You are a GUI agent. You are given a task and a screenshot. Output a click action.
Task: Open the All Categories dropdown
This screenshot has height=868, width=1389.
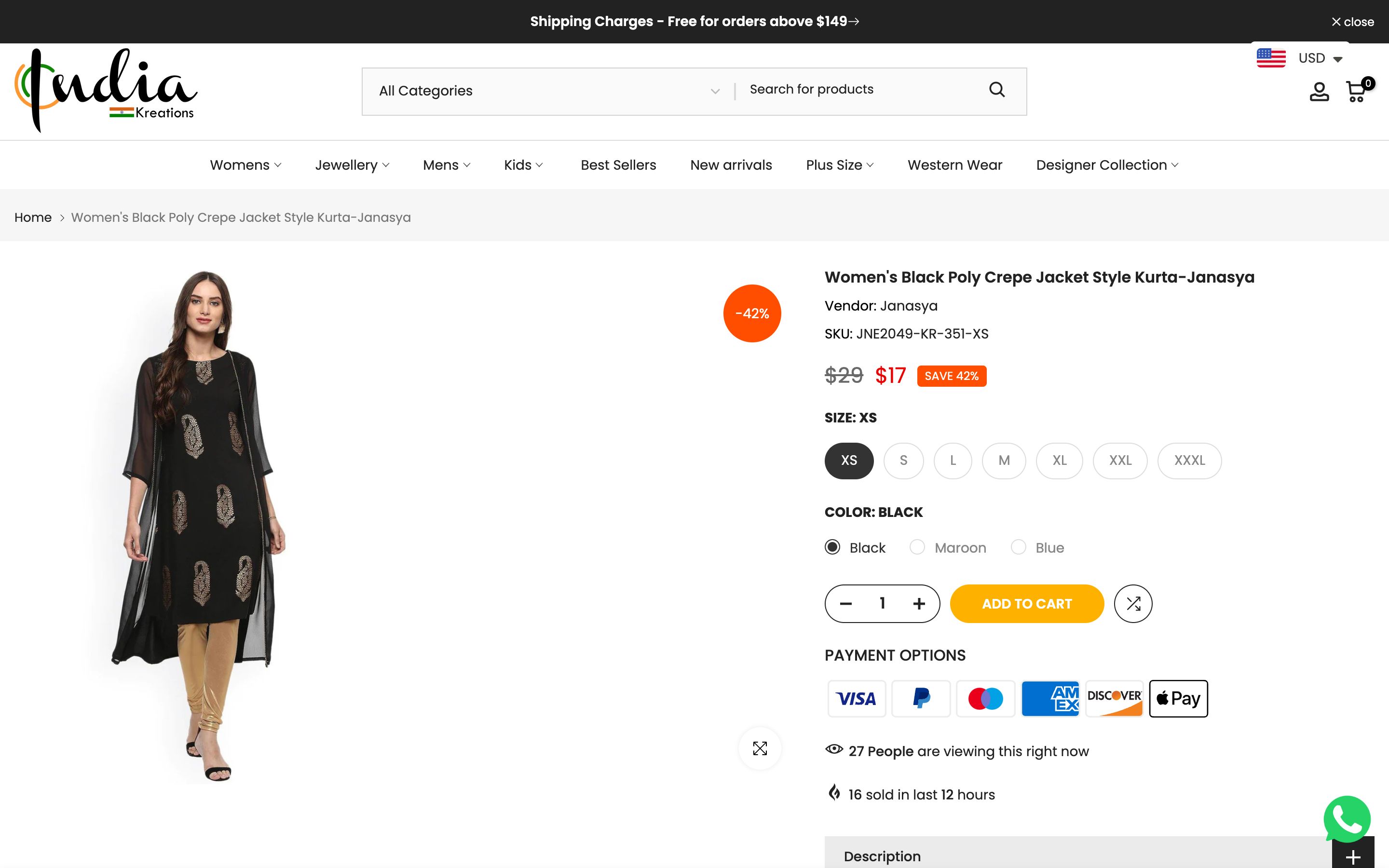(548, 91)
